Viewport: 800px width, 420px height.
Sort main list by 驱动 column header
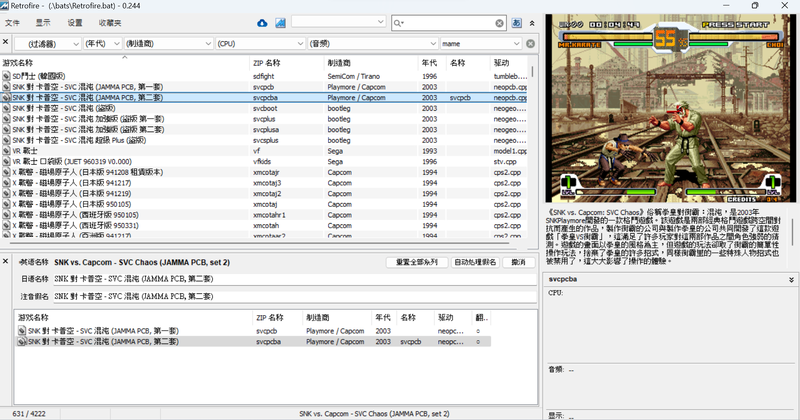coord(509,63)
